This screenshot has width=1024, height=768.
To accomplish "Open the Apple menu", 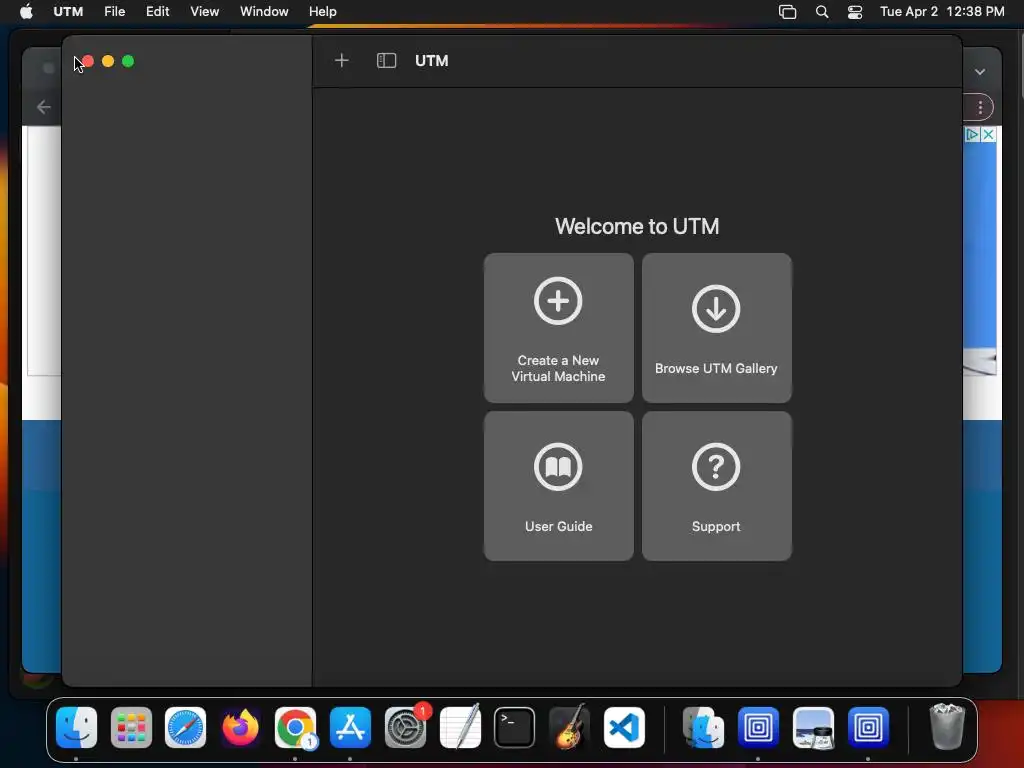I will click(x=26, y=12).
